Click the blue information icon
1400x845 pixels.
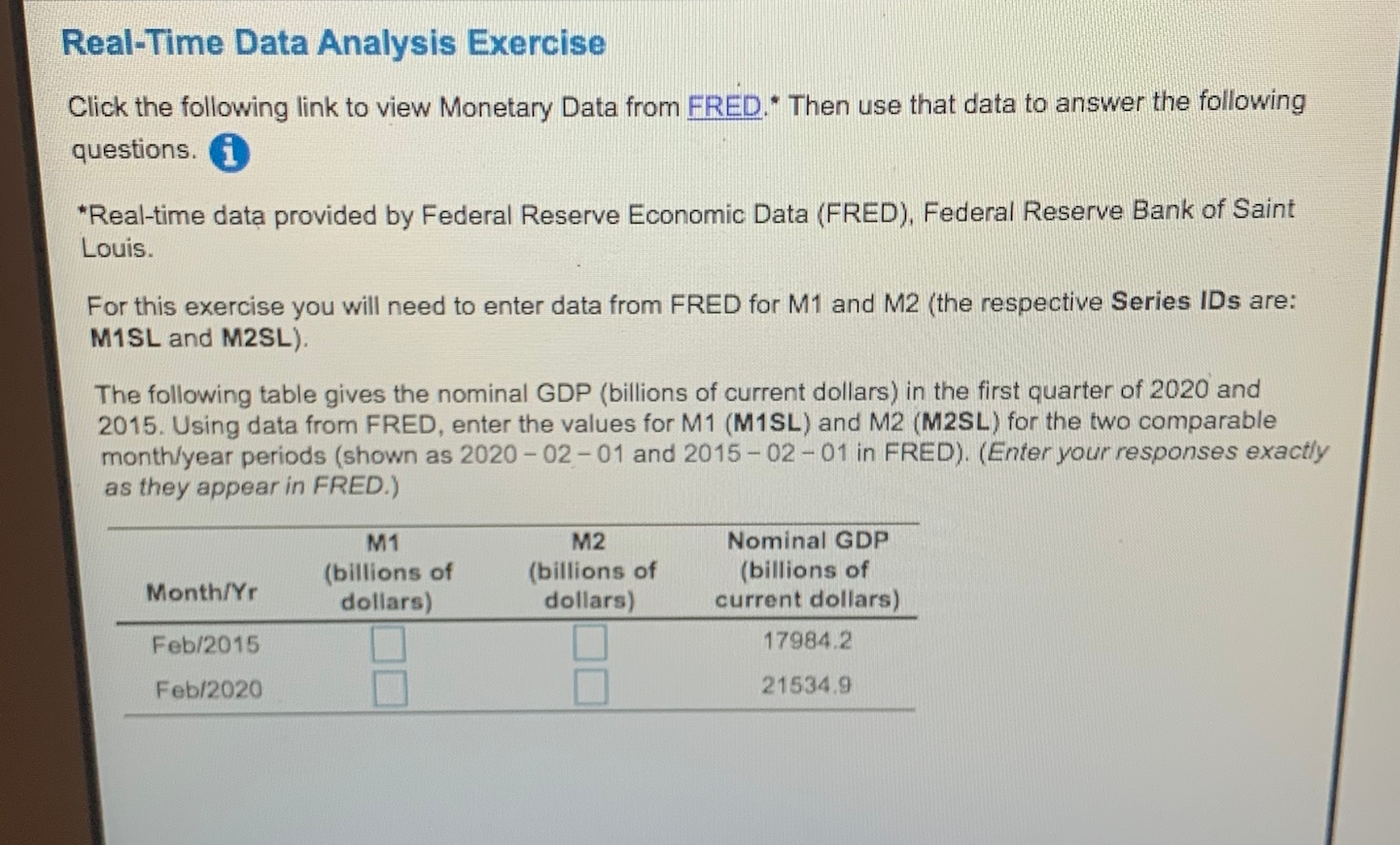click(229, 153)
